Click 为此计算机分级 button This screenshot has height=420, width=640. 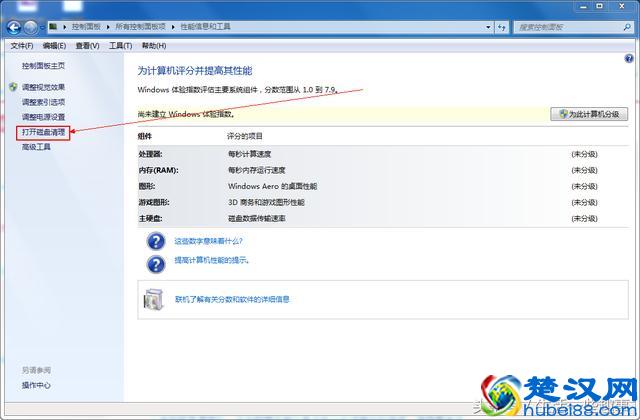pyautogui.click(x=589, y=114)
